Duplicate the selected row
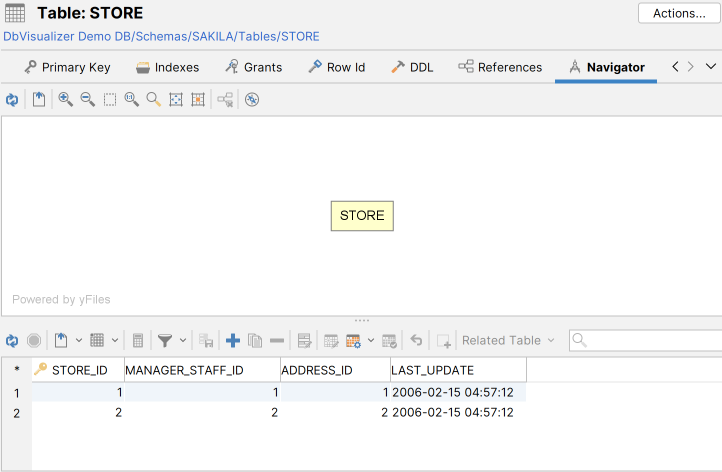 tap(255, 341)
